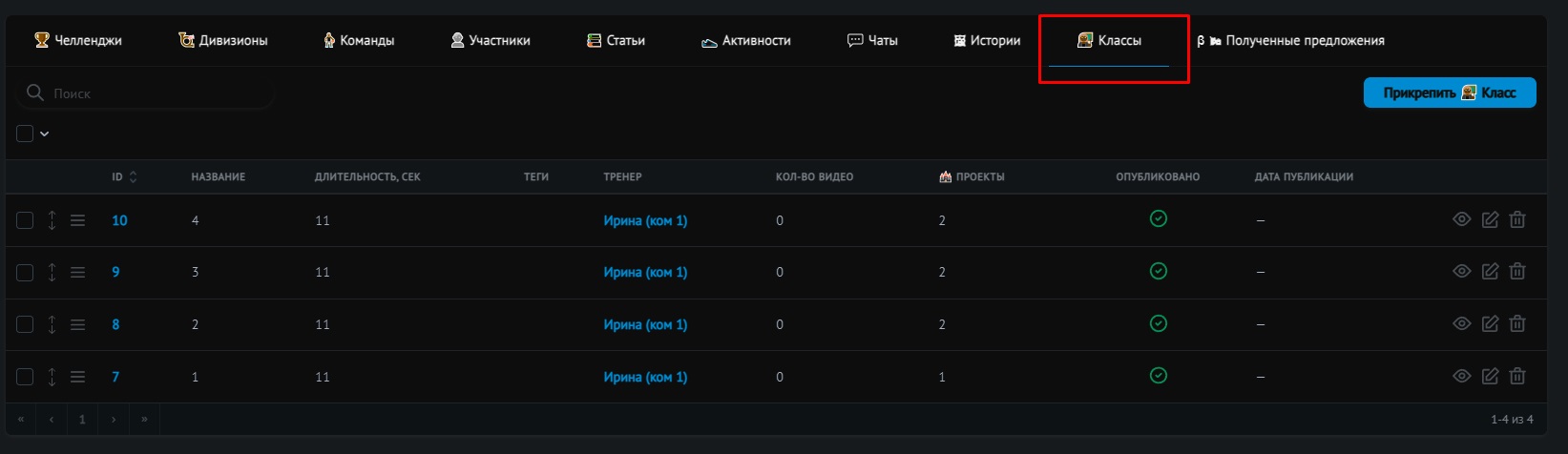Click the trash icon for ID 7

(x=1517, y=377)
